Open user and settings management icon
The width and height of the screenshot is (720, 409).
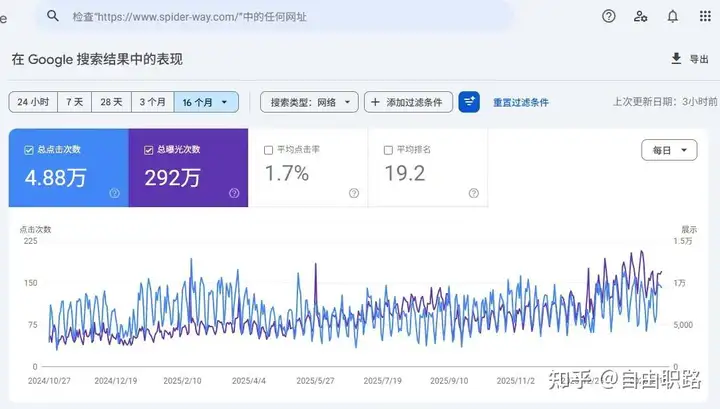pyautogui.click(x=641, y=17)
